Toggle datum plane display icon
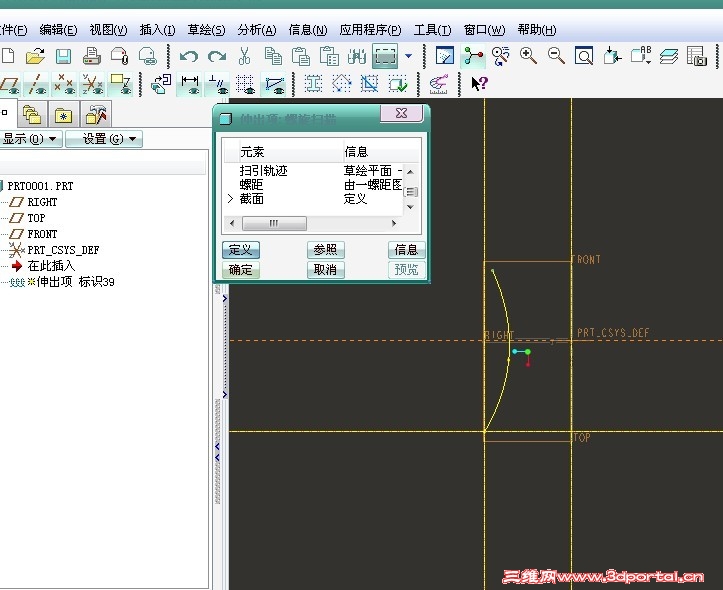 [9, 84]
